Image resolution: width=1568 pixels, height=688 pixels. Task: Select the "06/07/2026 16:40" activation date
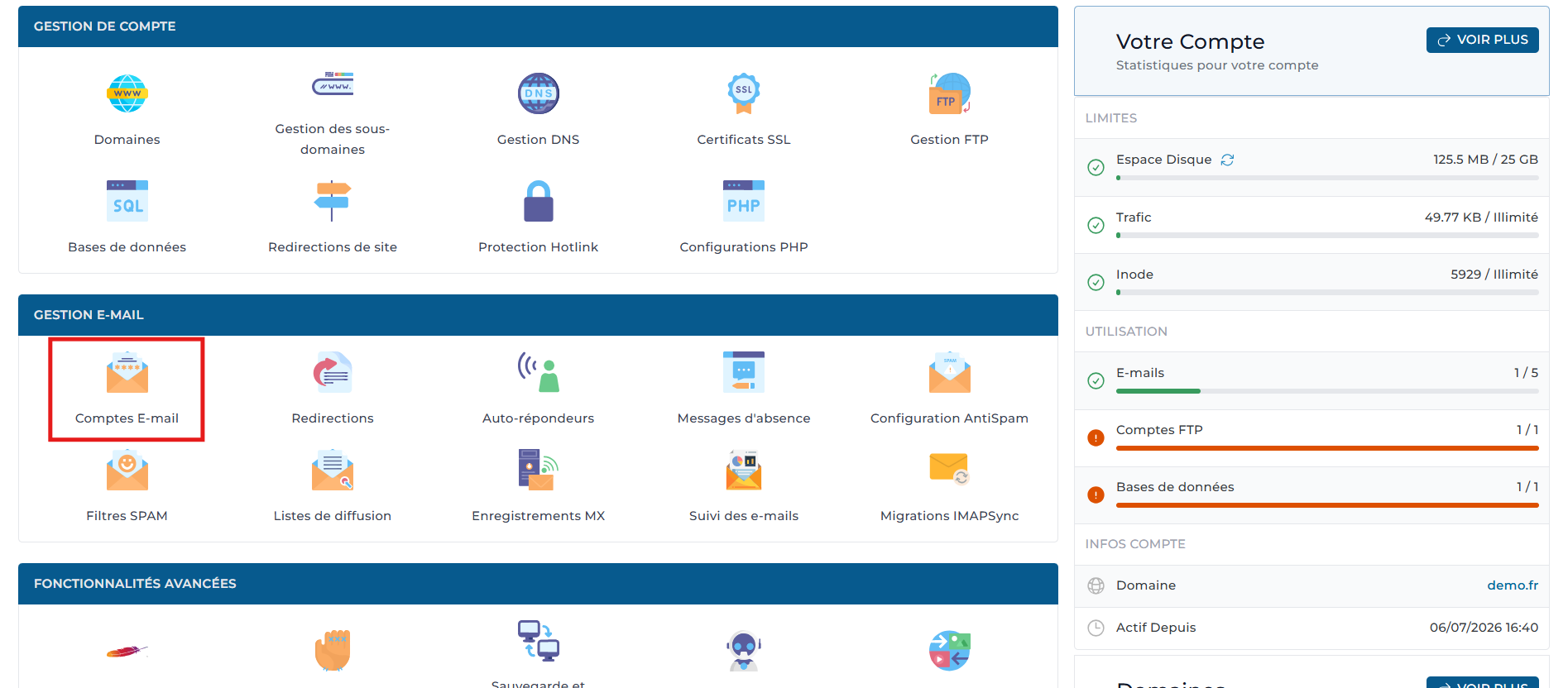point(1484,628)
